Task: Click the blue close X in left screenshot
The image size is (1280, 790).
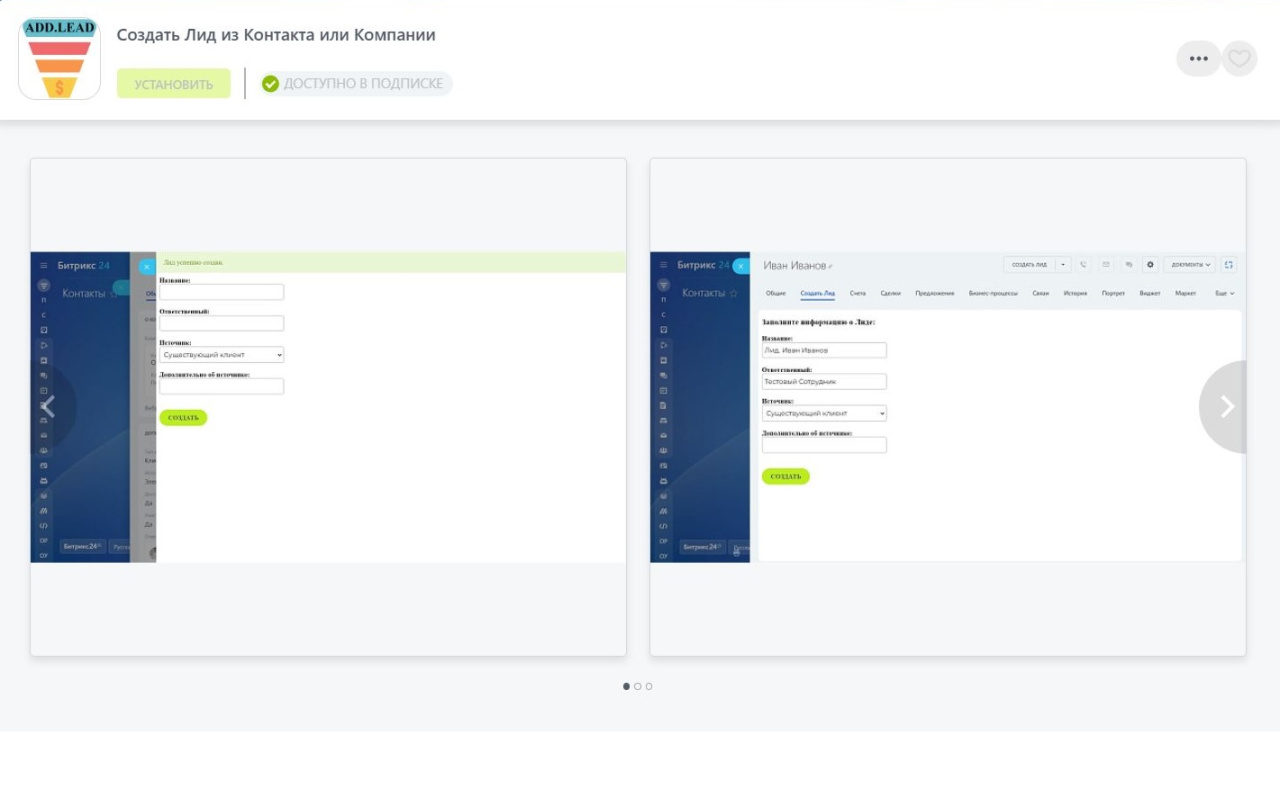Action: [x=147, y=267]
